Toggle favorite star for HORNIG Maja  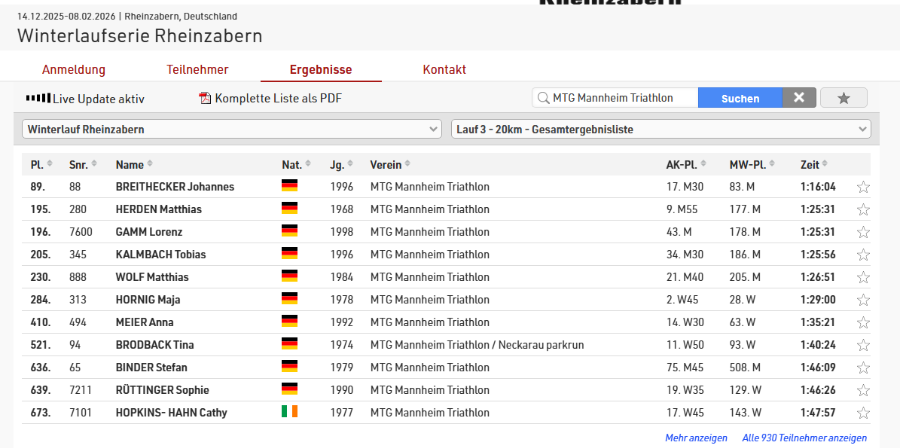pyautogui.click(x=863, y=300)
